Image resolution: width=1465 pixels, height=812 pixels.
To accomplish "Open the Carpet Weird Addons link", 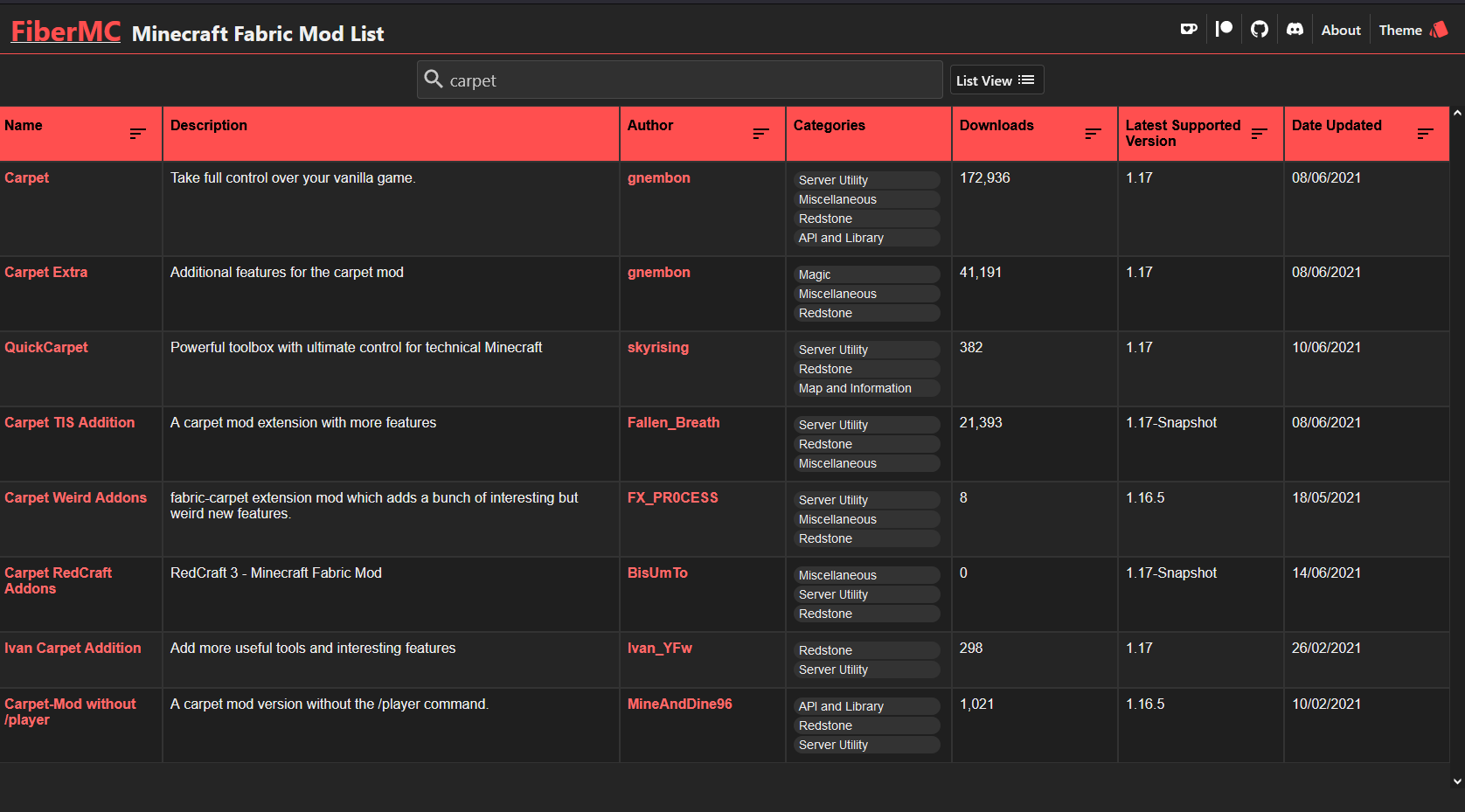I will (x=75, y=497).
